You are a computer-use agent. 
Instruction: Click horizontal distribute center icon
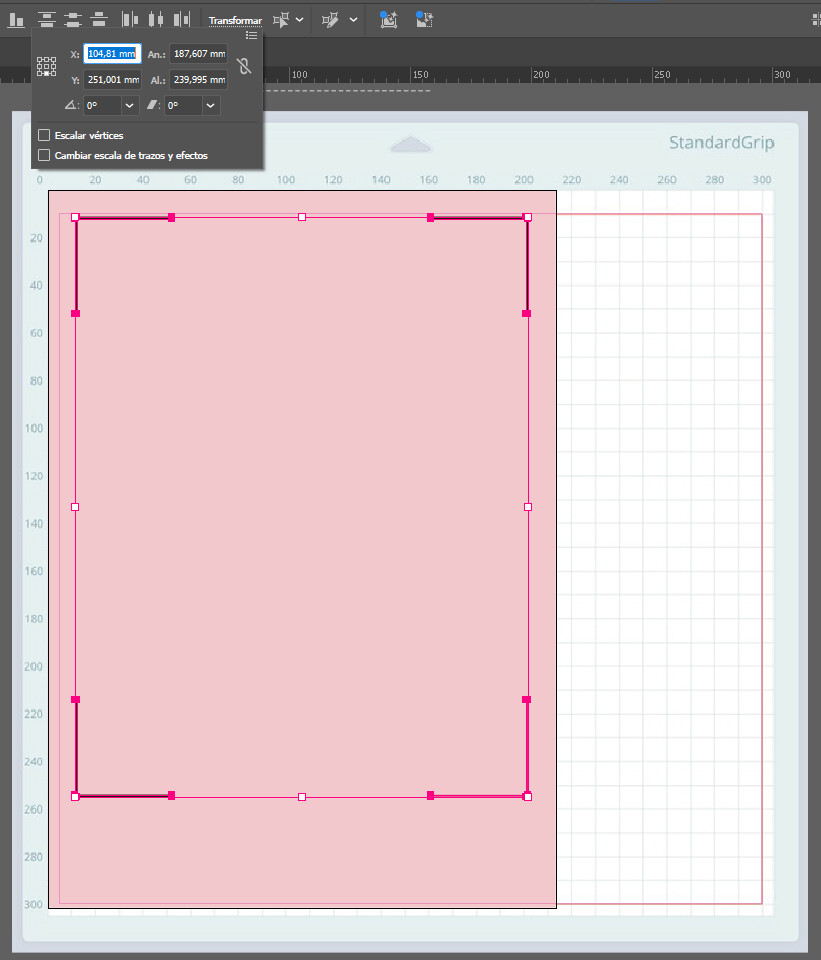coord(155,19)
